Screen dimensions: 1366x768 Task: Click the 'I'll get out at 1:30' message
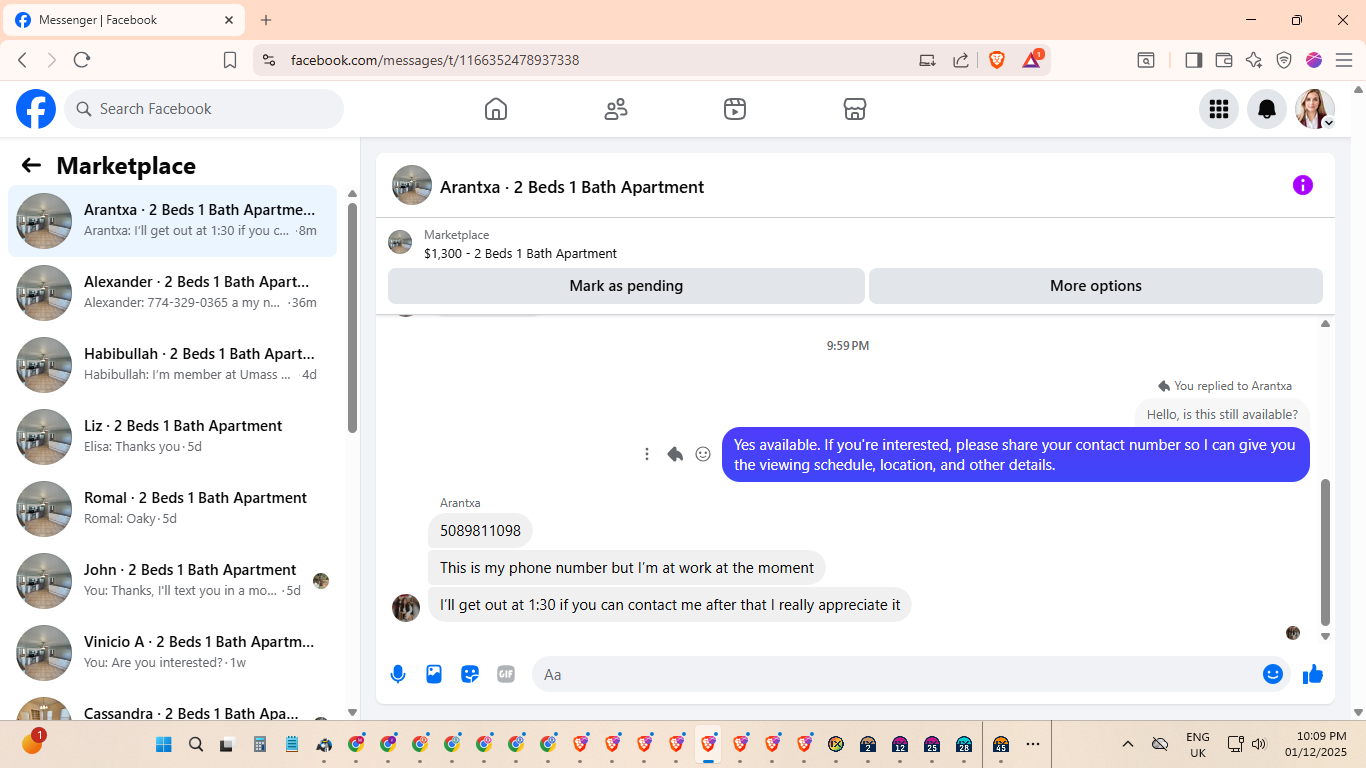tap(670, 605)
